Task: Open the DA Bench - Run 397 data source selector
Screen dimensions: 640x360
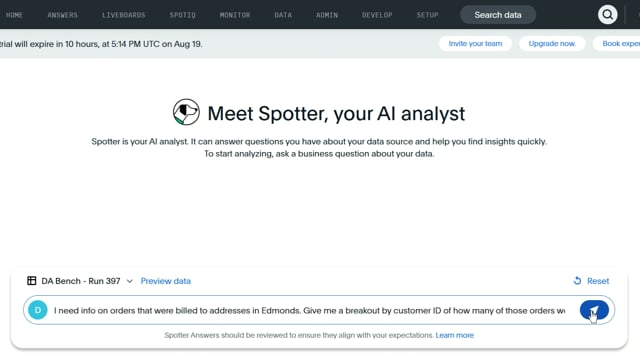Action: click(x=80, y=281)
